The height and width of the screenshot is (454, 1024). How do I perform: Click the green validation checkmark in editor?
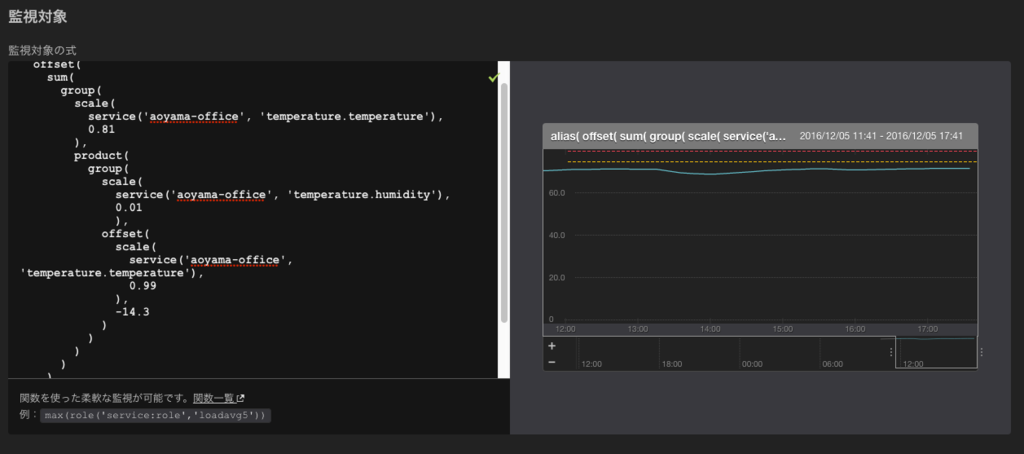493,78
